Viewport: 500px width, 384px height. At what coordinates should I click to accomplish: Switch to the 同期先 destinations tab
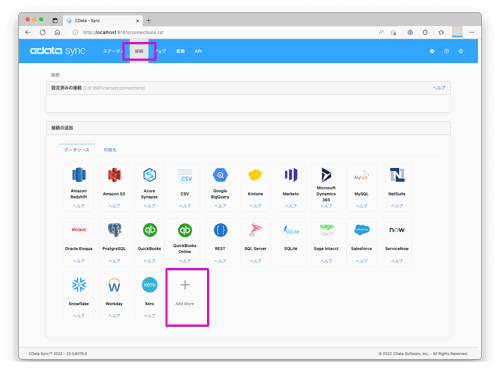(110, 150)
